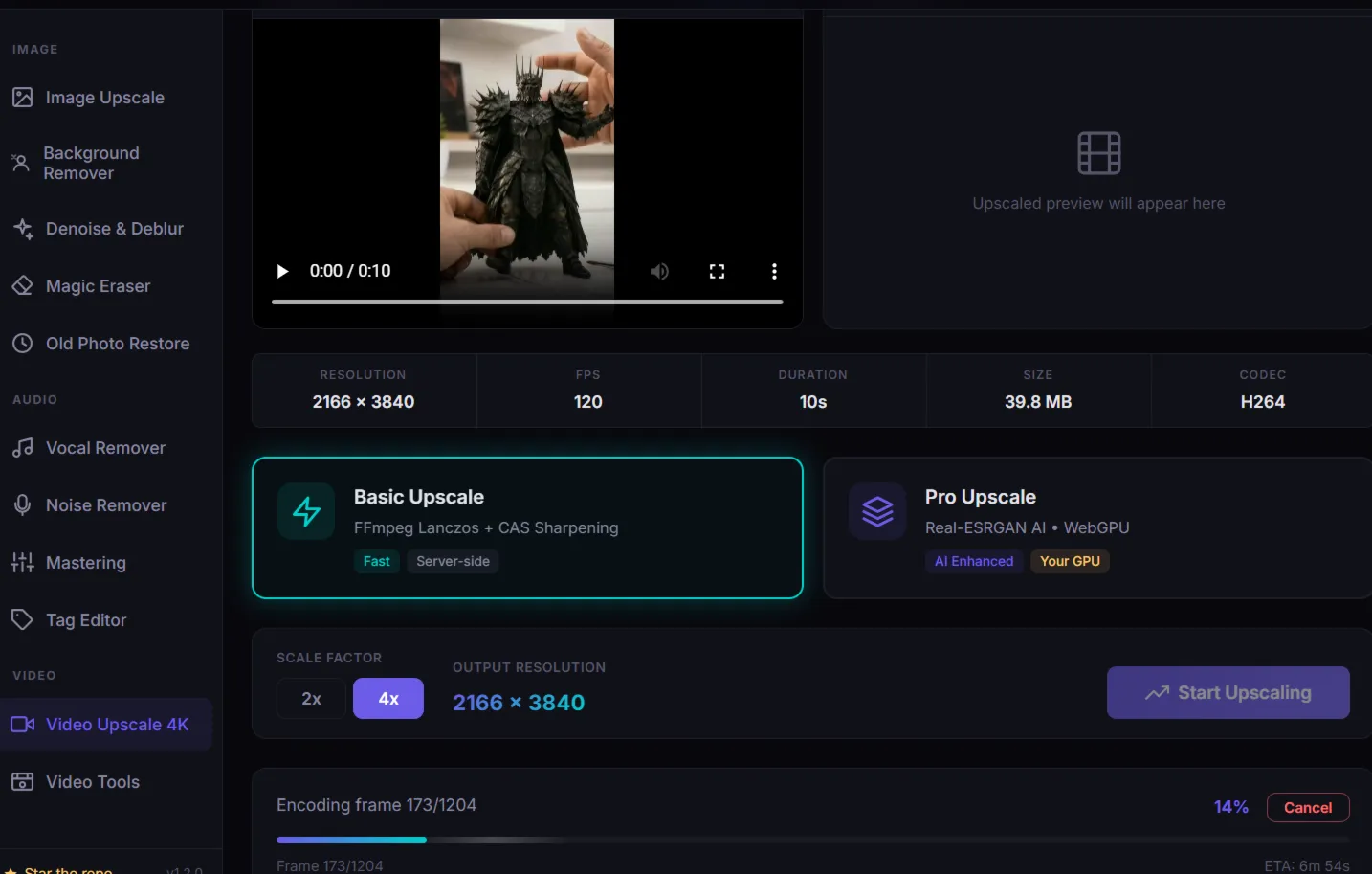Click the Your GPU badge
The image size is (1372, 874).
click(1070, 561)
